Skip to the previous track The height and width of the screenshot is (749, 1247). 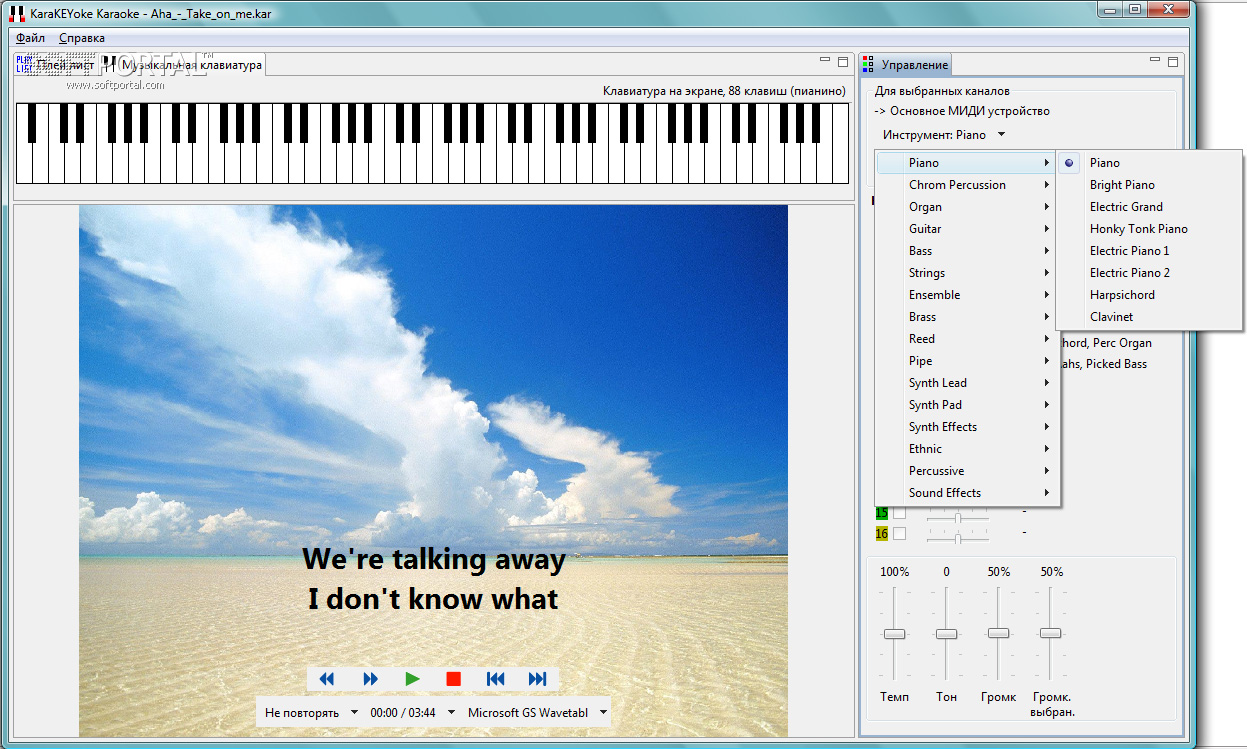point(495,679)
